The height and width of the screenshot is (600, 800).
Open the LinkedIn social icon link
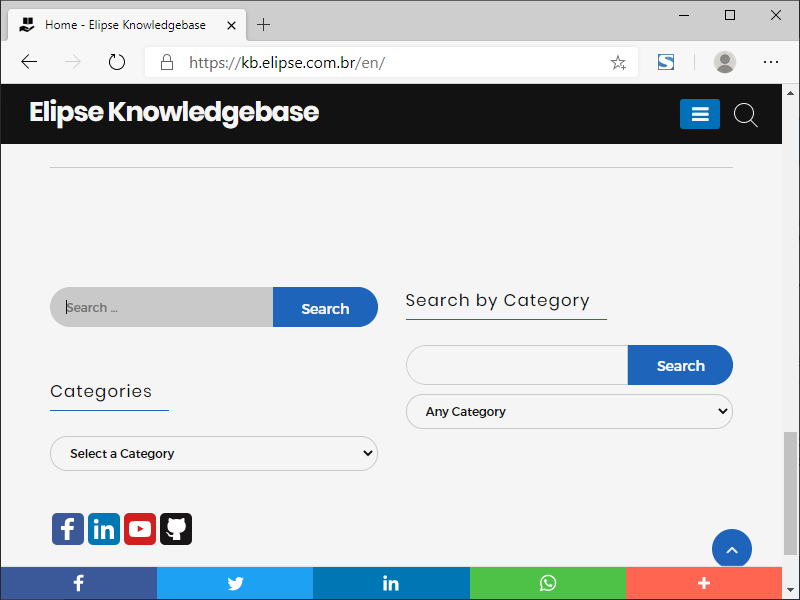click(104, 529)
